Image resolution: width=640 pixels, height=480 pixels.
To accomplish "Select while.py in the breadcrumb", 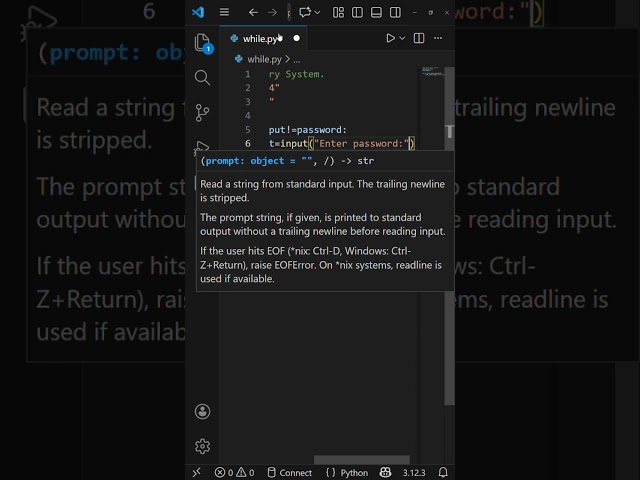I will coord(264,60).
